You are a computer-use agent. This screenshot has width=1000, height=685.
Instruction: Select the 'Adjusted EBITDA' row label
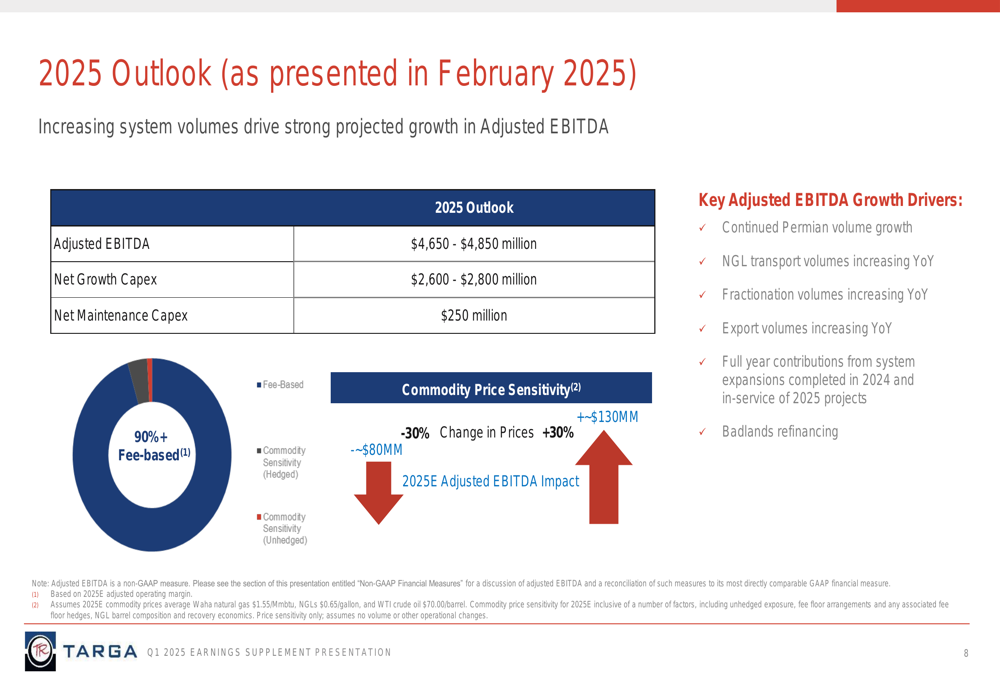click(101, 244)
